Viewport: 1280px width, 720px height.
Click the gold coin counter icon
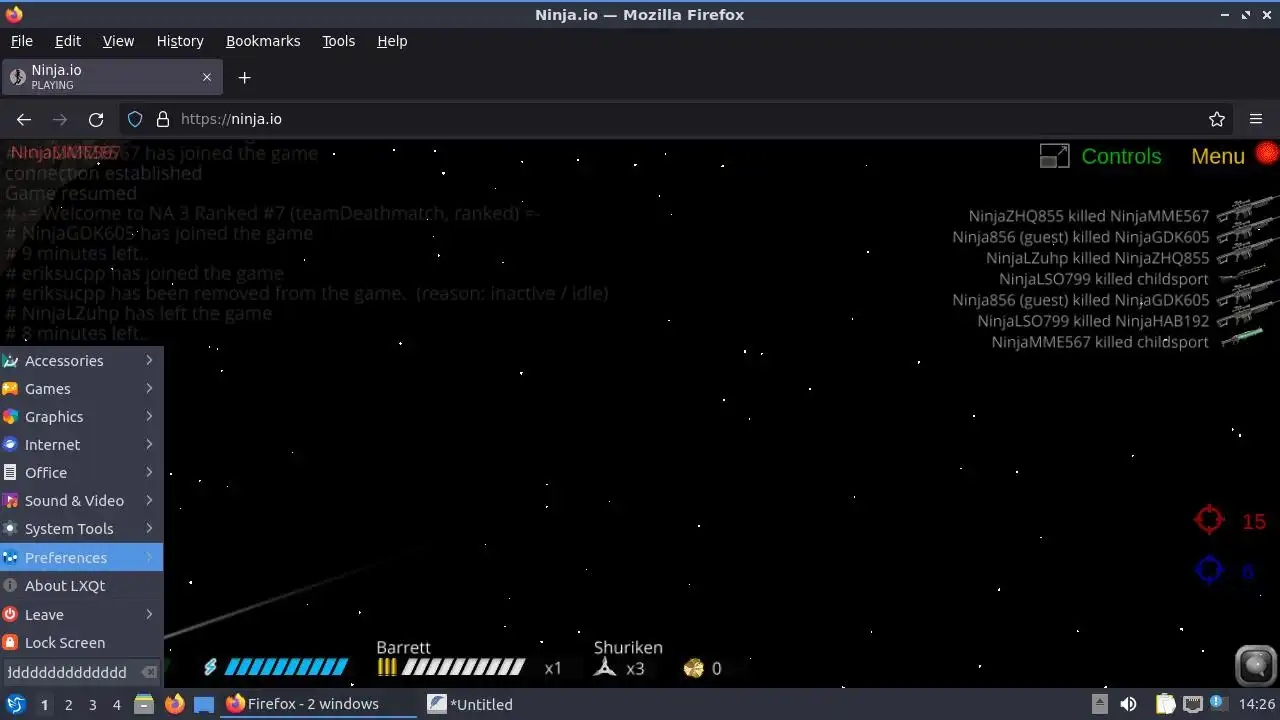pyautogui.click(x=693, y=668)
